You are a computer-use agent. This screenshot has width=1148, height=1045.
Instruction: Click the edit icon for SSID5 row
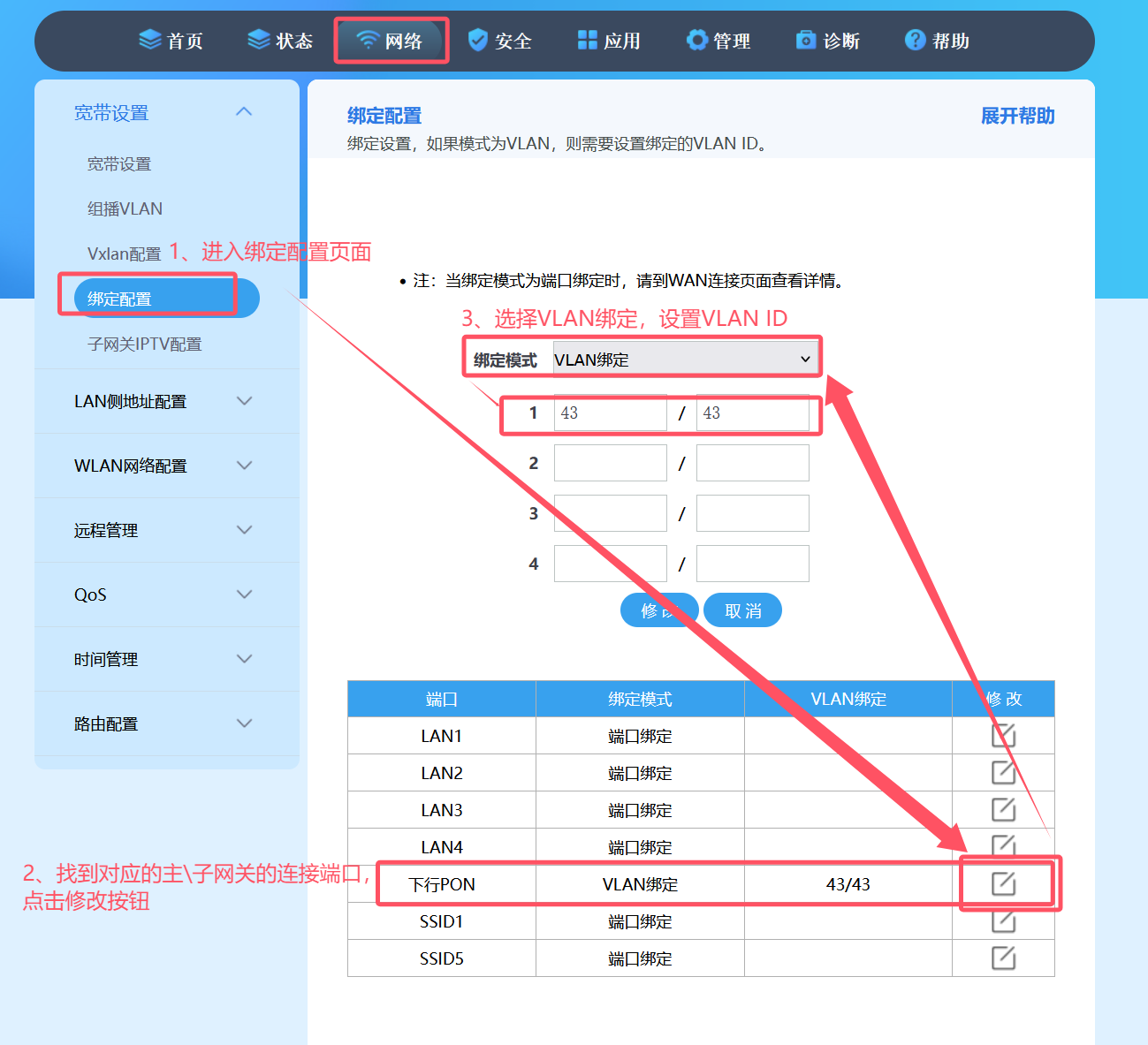[x=1003, y=958]
